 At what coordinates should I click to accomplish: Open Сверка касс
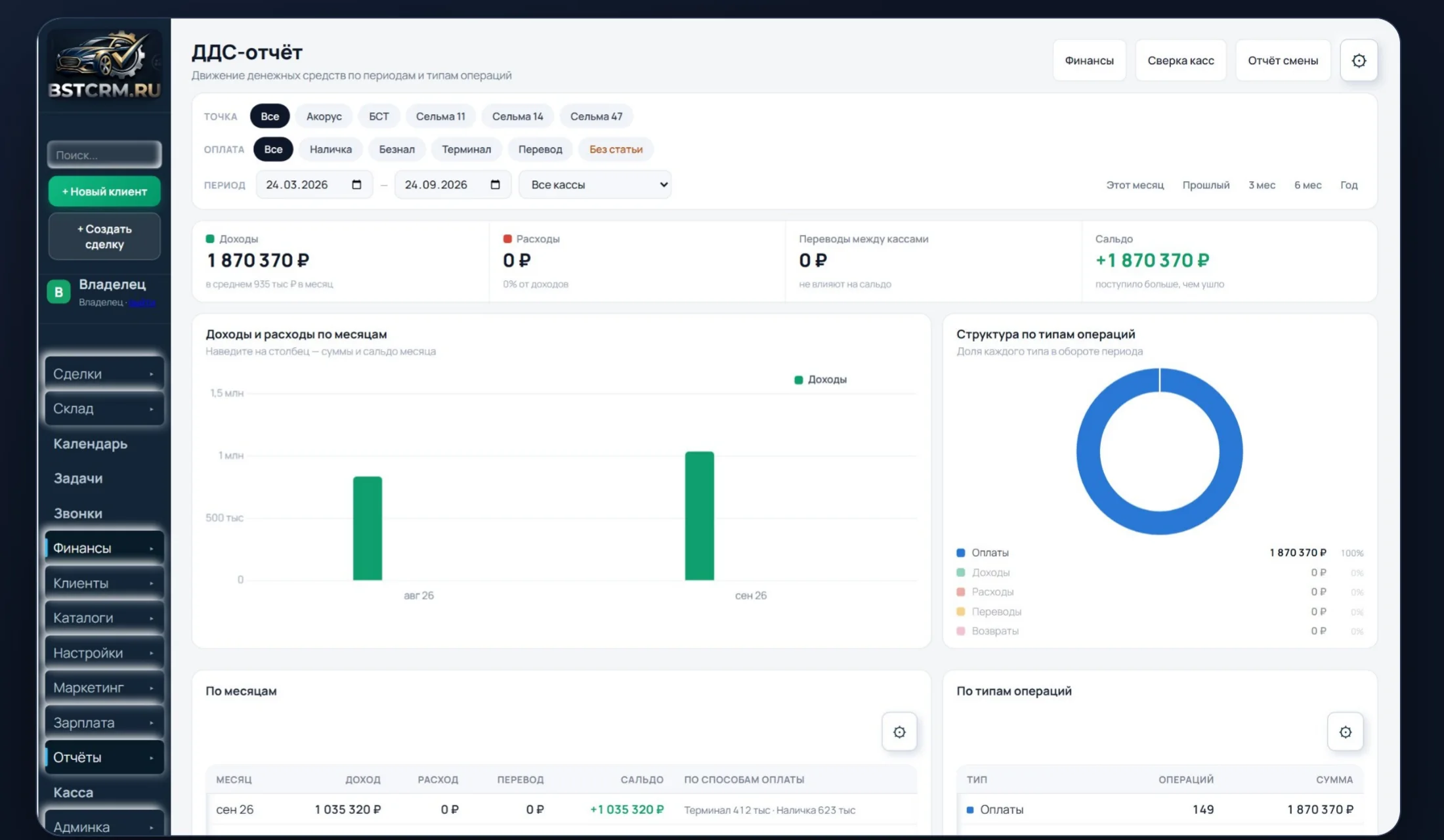1180,60
